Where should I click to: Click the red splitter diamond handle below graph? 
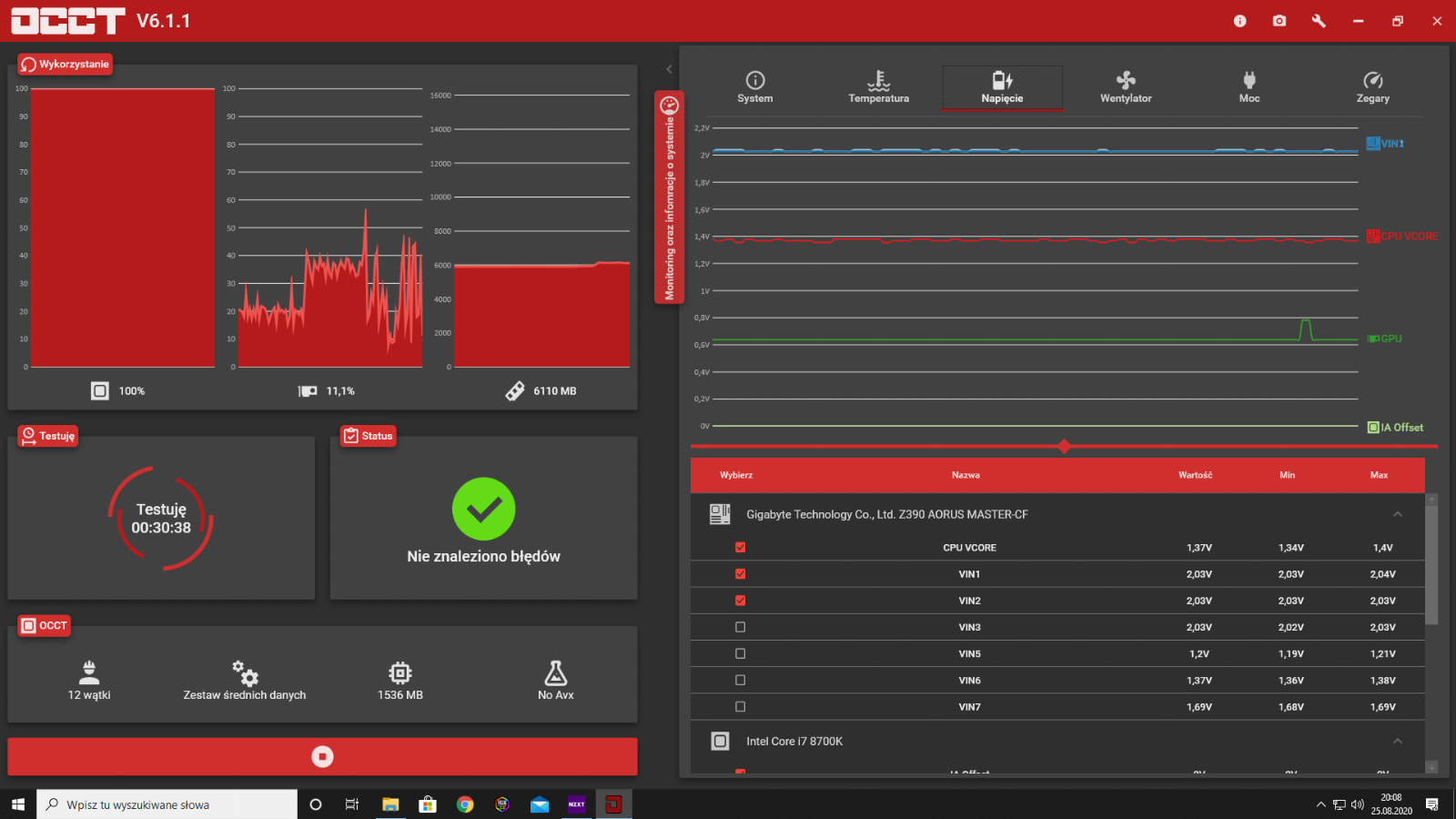[1064, 446]
